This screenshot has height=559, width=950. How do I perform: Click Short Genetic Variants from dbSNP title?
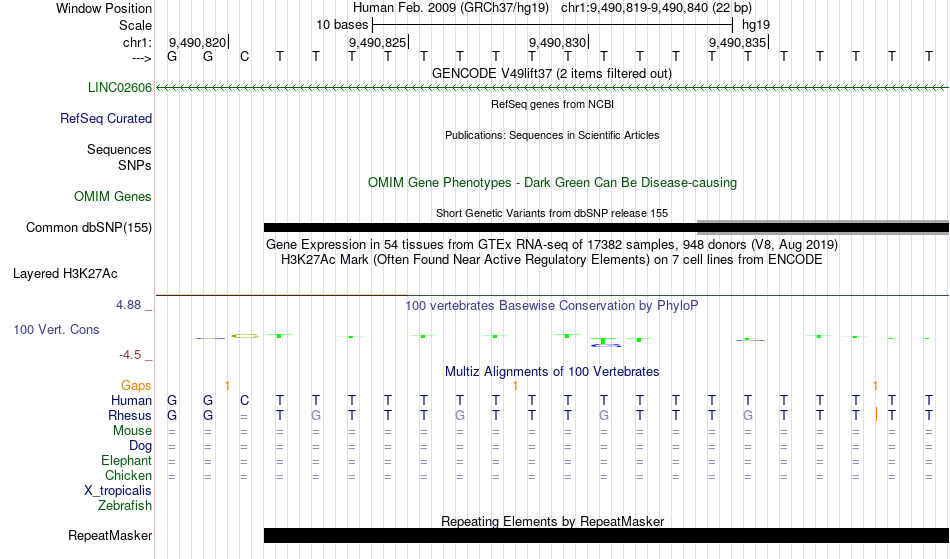pyautogui.click(x=552, y=213)
